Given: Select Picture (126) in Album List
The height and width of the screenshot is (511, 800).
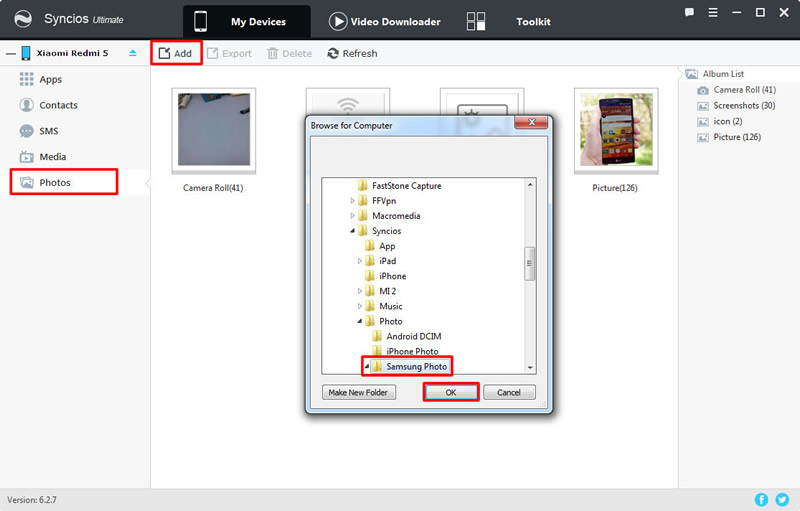Looking at the screenshot, I should 729,137.
